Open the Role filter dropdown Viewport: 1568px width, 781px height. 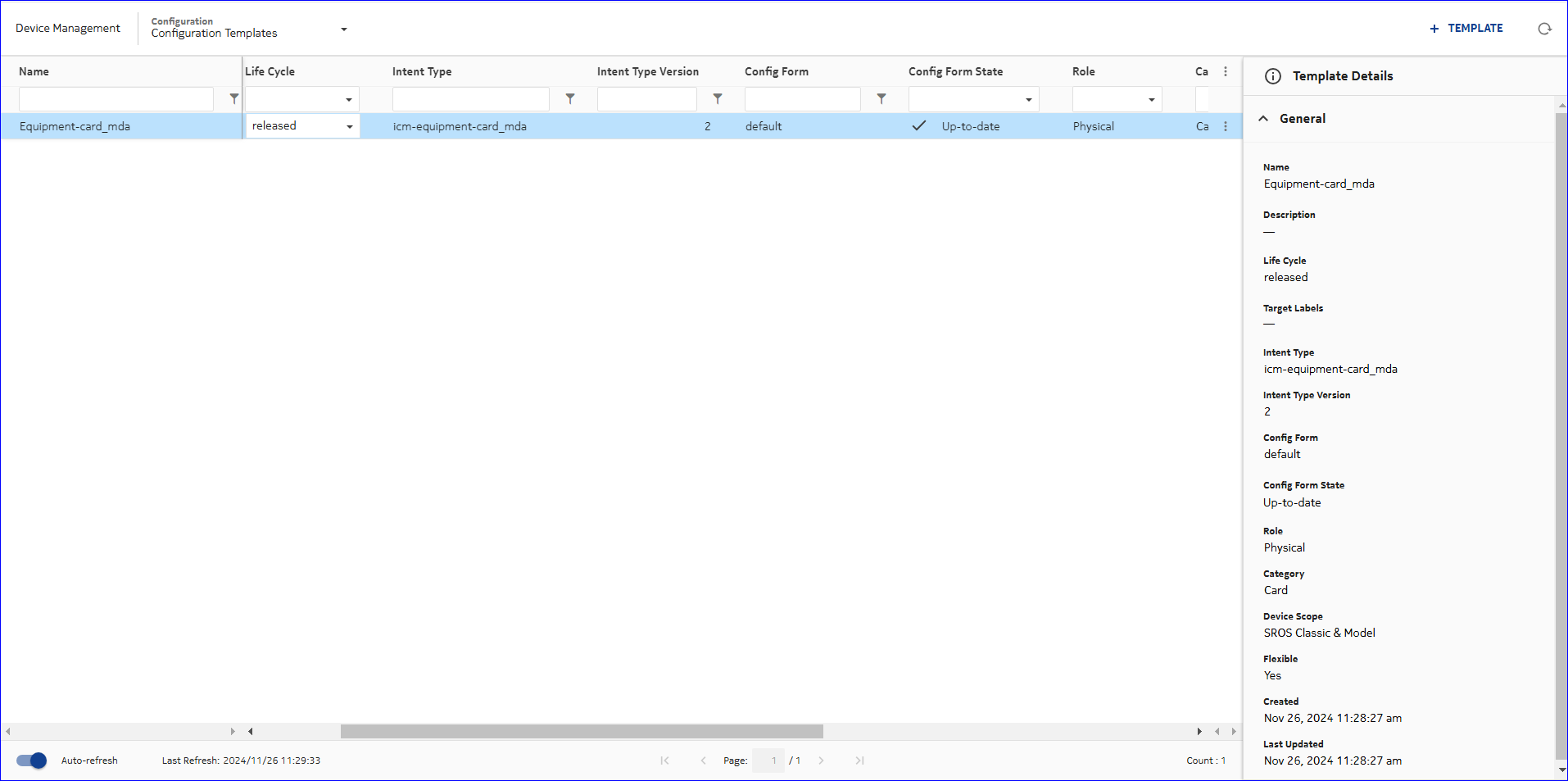1117,99
